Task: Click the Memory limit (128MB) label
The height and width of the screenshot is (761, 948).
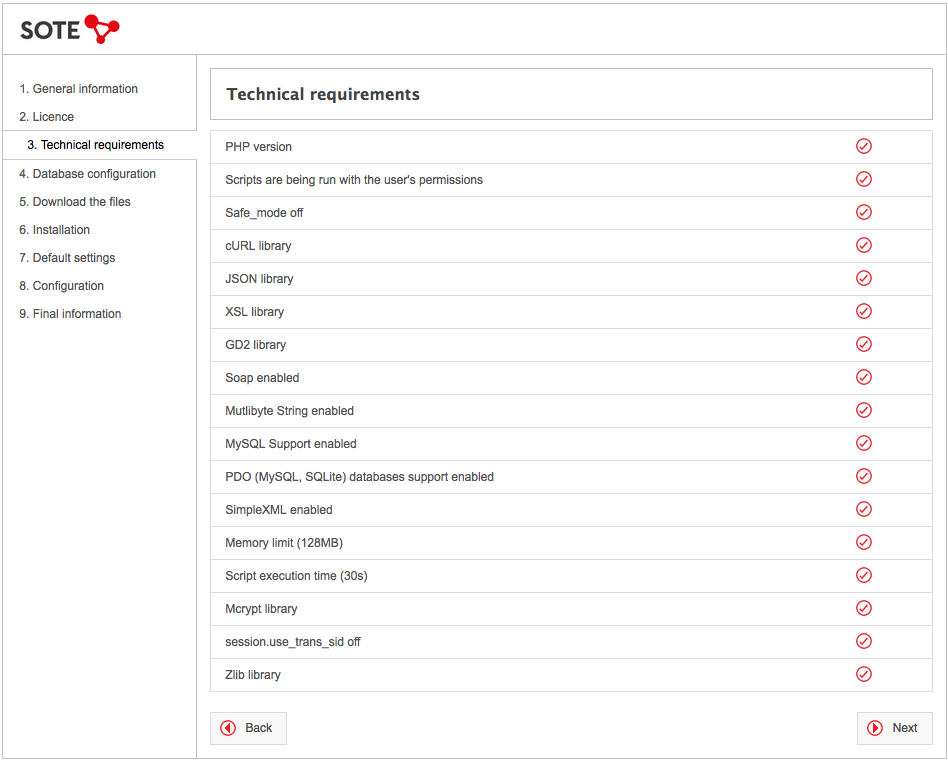Action: coord(284,543)
